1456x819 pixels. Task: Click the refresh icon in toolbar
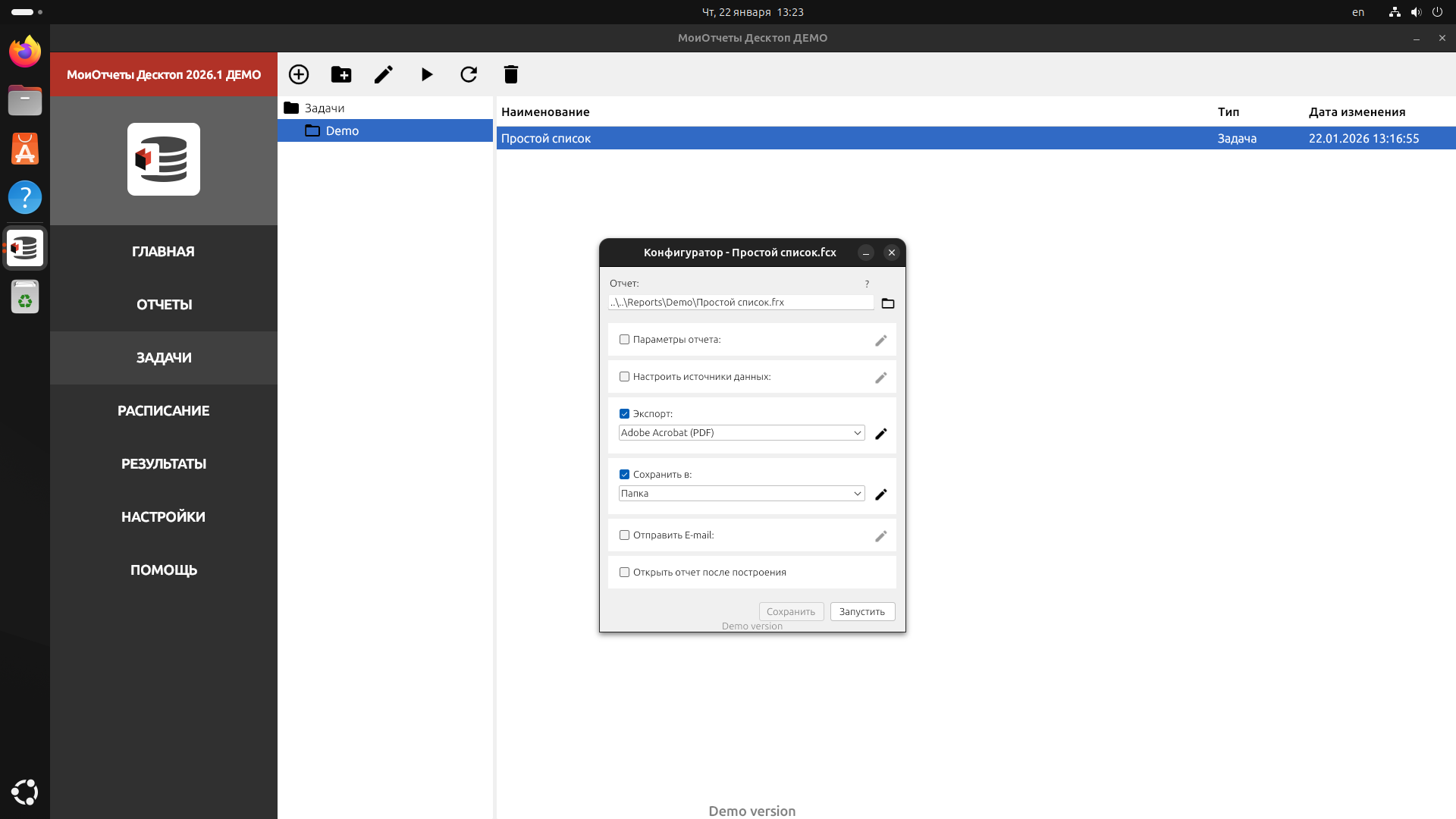[x=469, y=74]
